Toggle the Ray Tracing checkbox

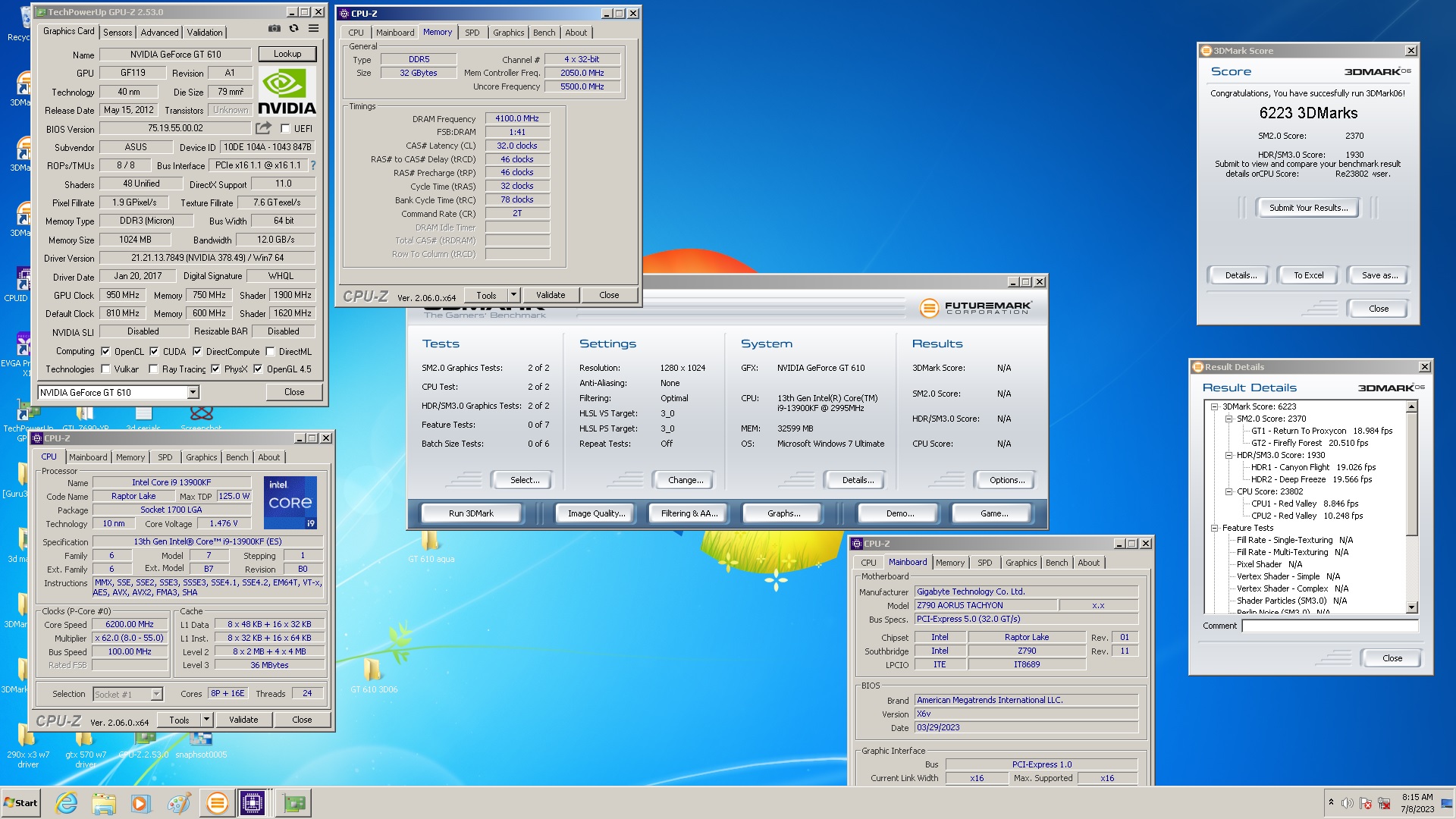pyautogui.click(x=153, y=369)
